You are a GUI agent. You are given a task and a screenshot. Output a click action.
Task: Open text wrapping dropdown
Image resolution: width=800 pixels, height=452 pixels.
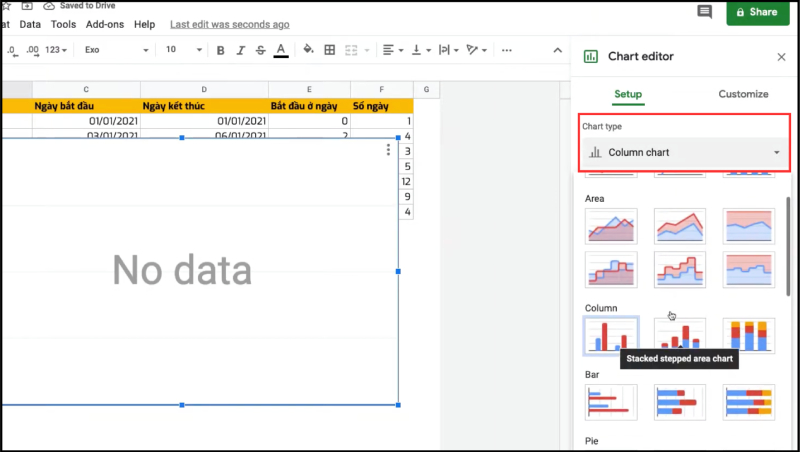(449, 50)
